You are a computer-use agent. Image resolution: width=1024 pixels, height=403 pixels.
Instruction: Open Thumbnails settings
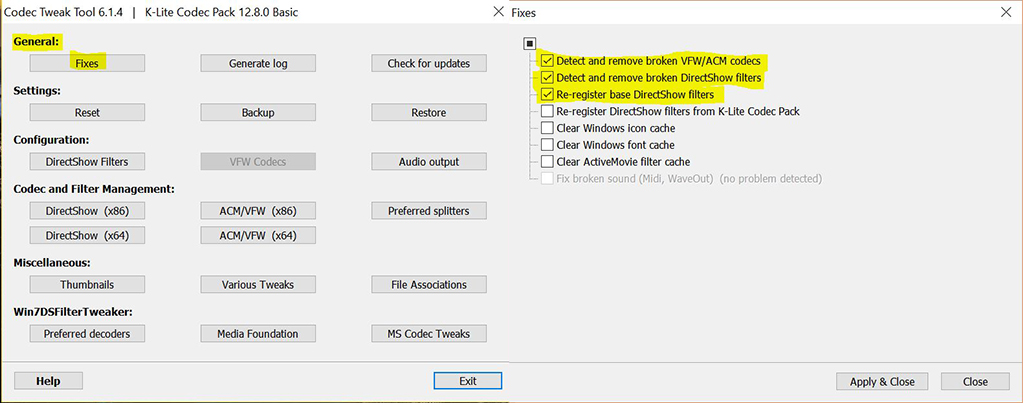coord(88,285)
